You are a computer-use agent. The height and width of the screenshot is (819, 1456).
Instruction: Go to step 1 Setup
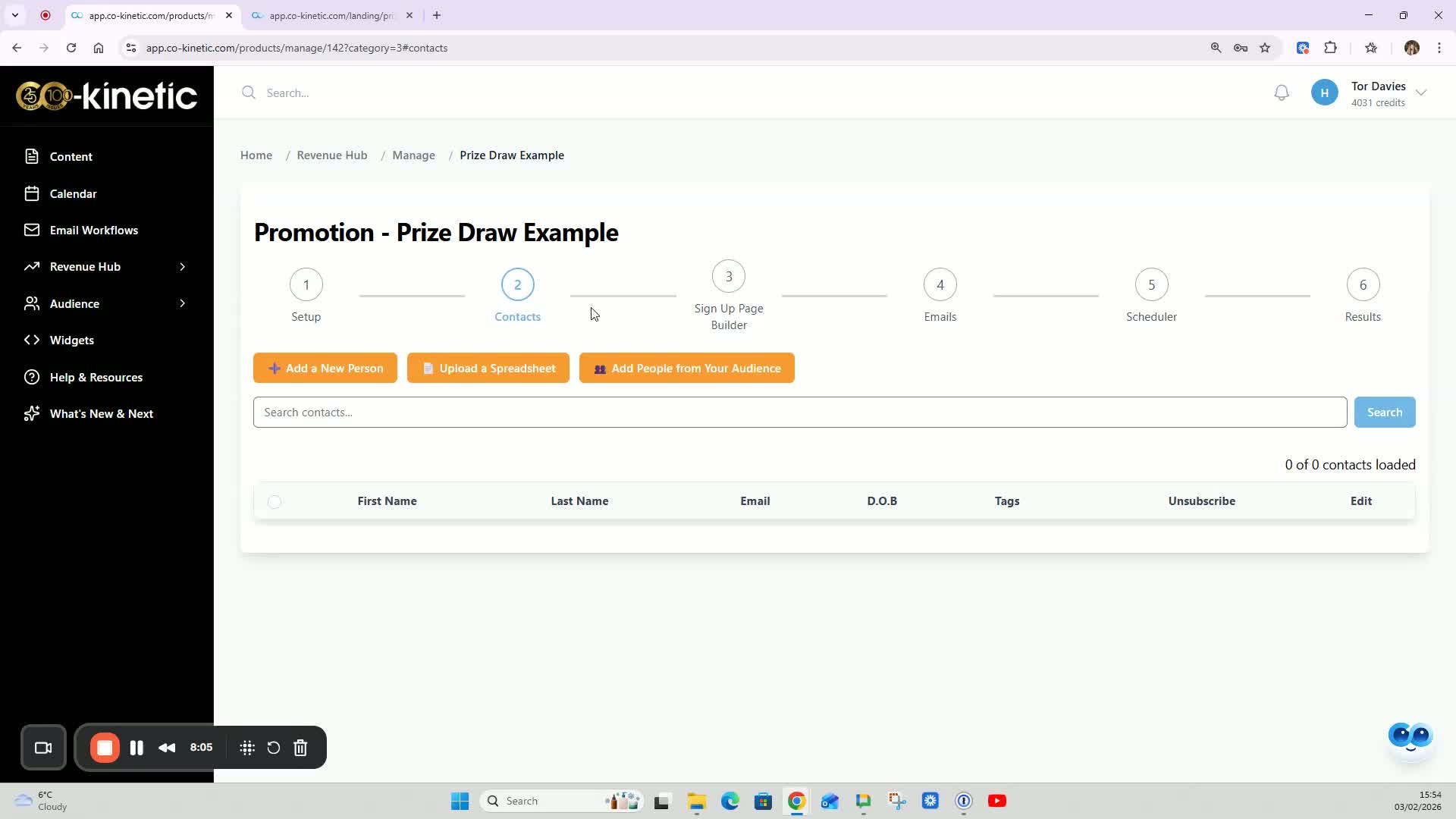[x=306, y=285]
